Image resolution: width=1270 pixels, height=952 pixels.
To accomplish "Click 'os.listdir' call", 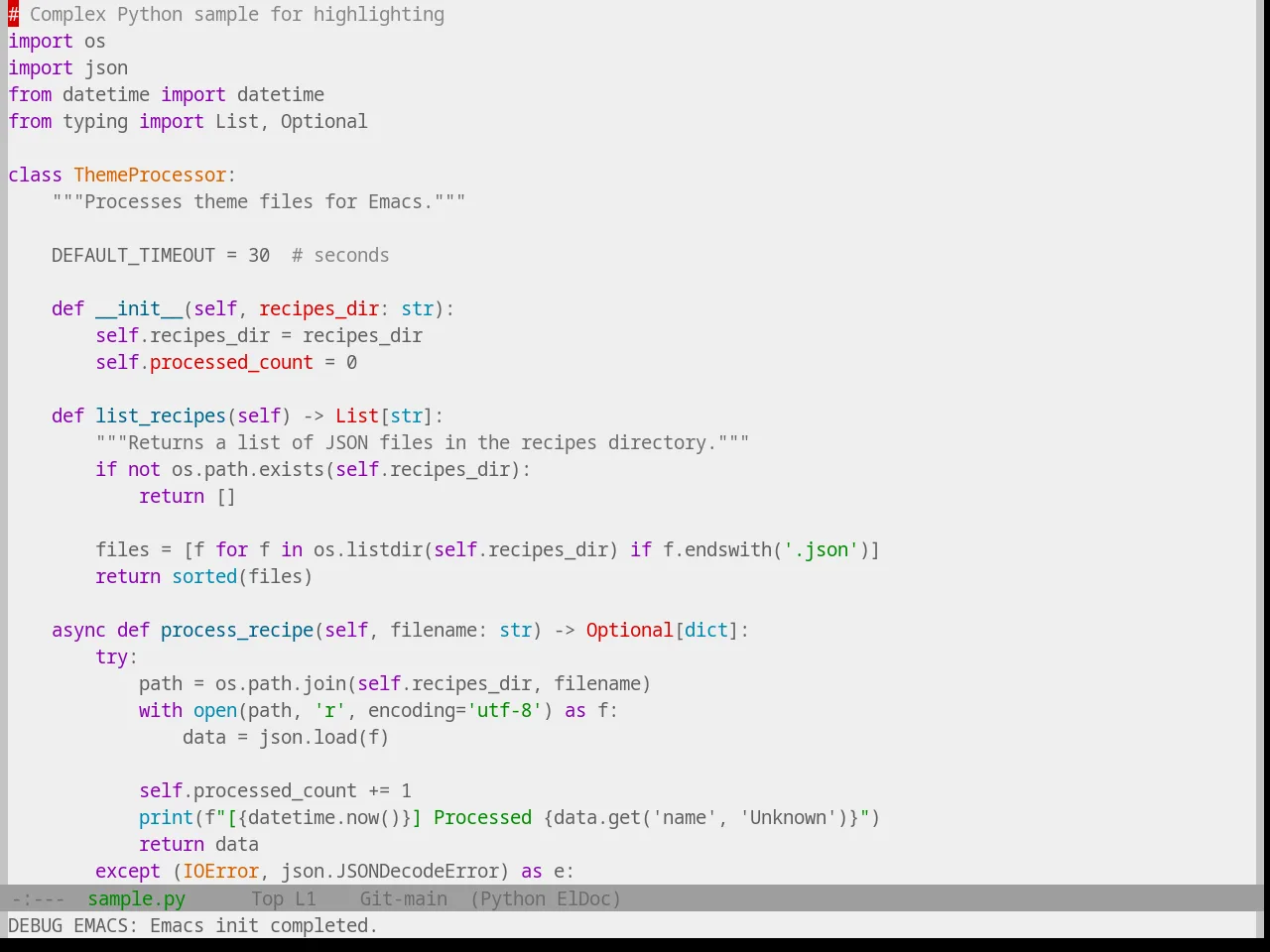I will tap(368, 549).
